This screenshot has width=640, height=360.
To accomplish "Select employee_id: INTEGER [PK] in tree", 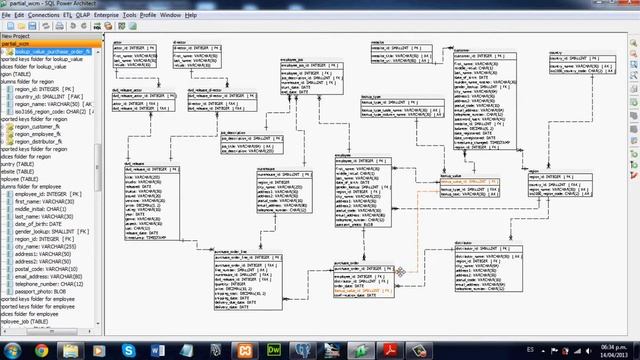I will click(48, 194).
